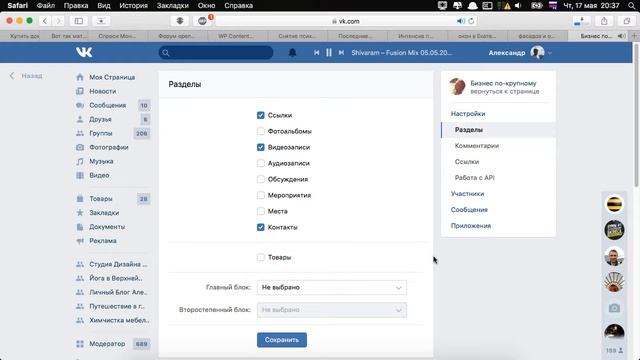Click the menu bar volume icon
Image resolution: width=640 pixels, height=360 pixels.
click(518, 6)
